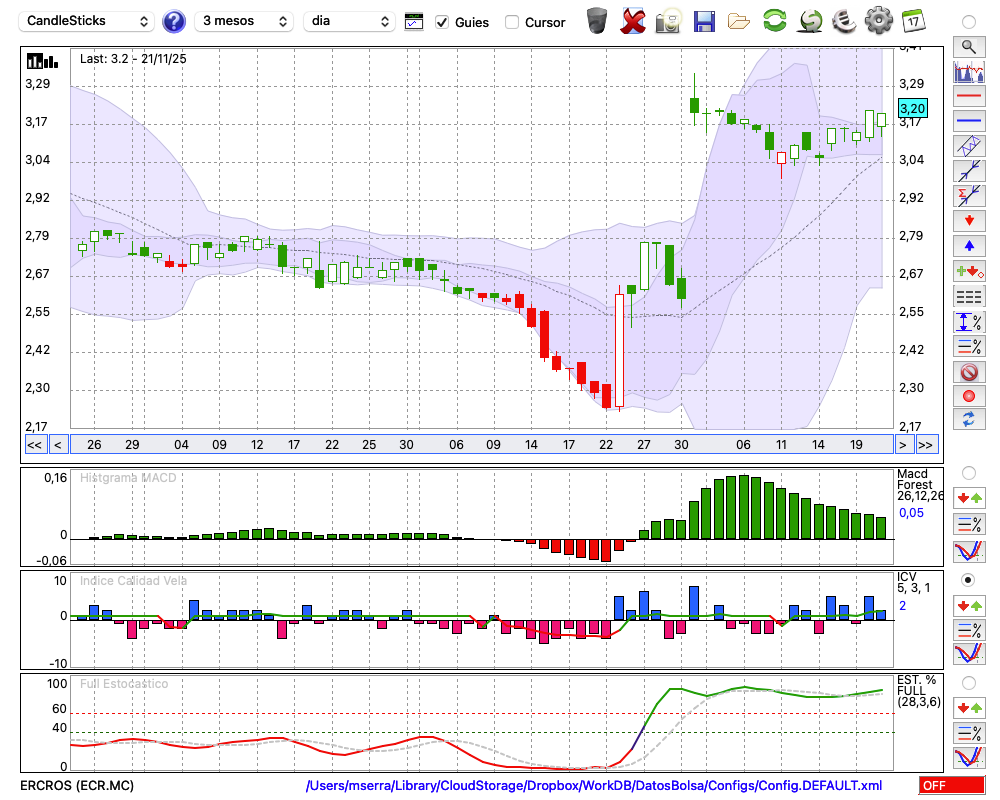Enable the Cursor checkbox
The image size is (1000, 800).
pos(512,22)
